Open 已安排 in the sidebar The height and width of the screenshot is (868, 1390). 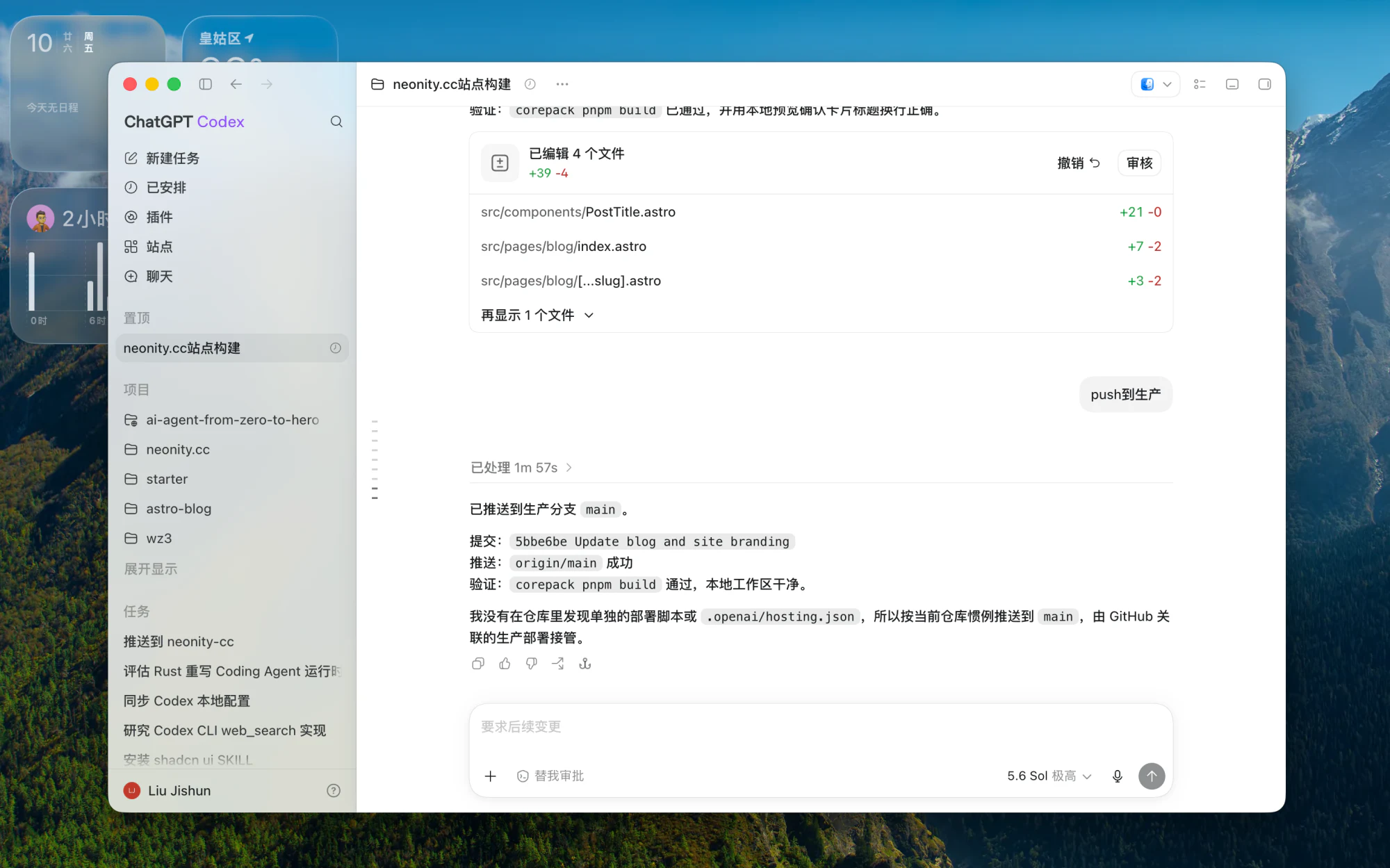coord(232,188)
